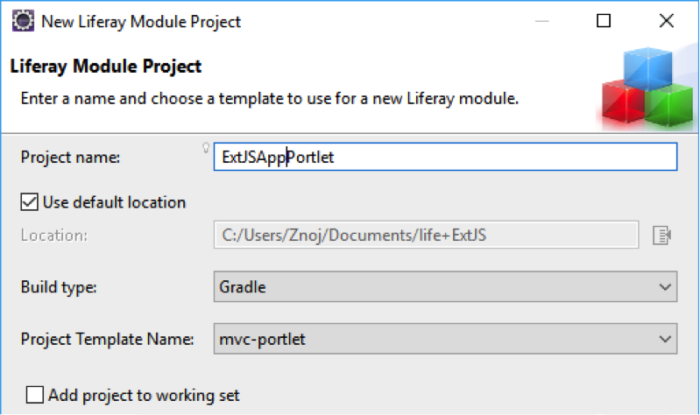Click the 'Use default location' label text
The width and height of the screenshot is (700, 415).
(x=114, y=203)
